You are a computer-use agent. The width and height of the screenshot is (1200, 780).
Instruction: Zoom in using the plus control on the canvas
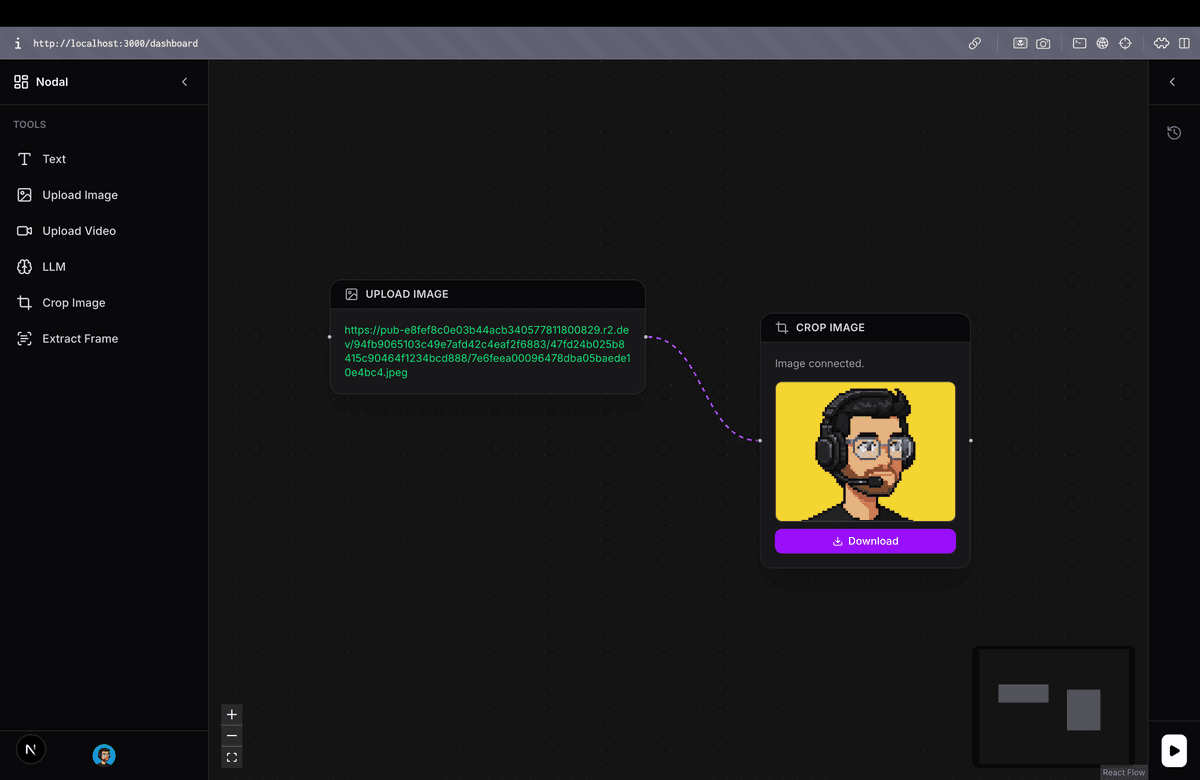pyautogui.click(x=232, y=714)
